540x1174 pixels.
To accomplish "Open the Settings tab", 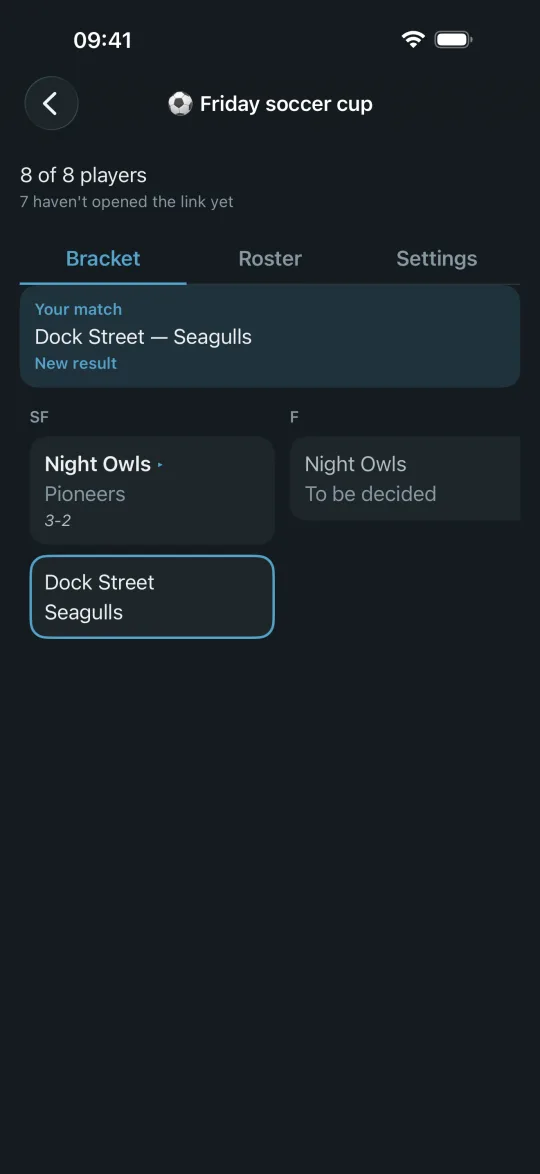I will [437, 258].
